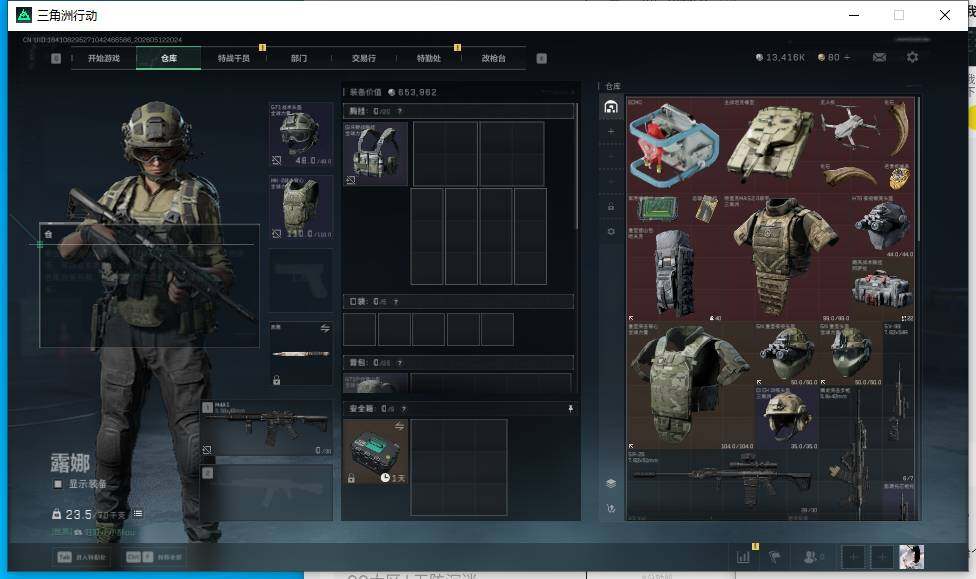This screenshot has height=579, width=976.
Task: Go to the 交易行 tab
Action: point(364,59)
